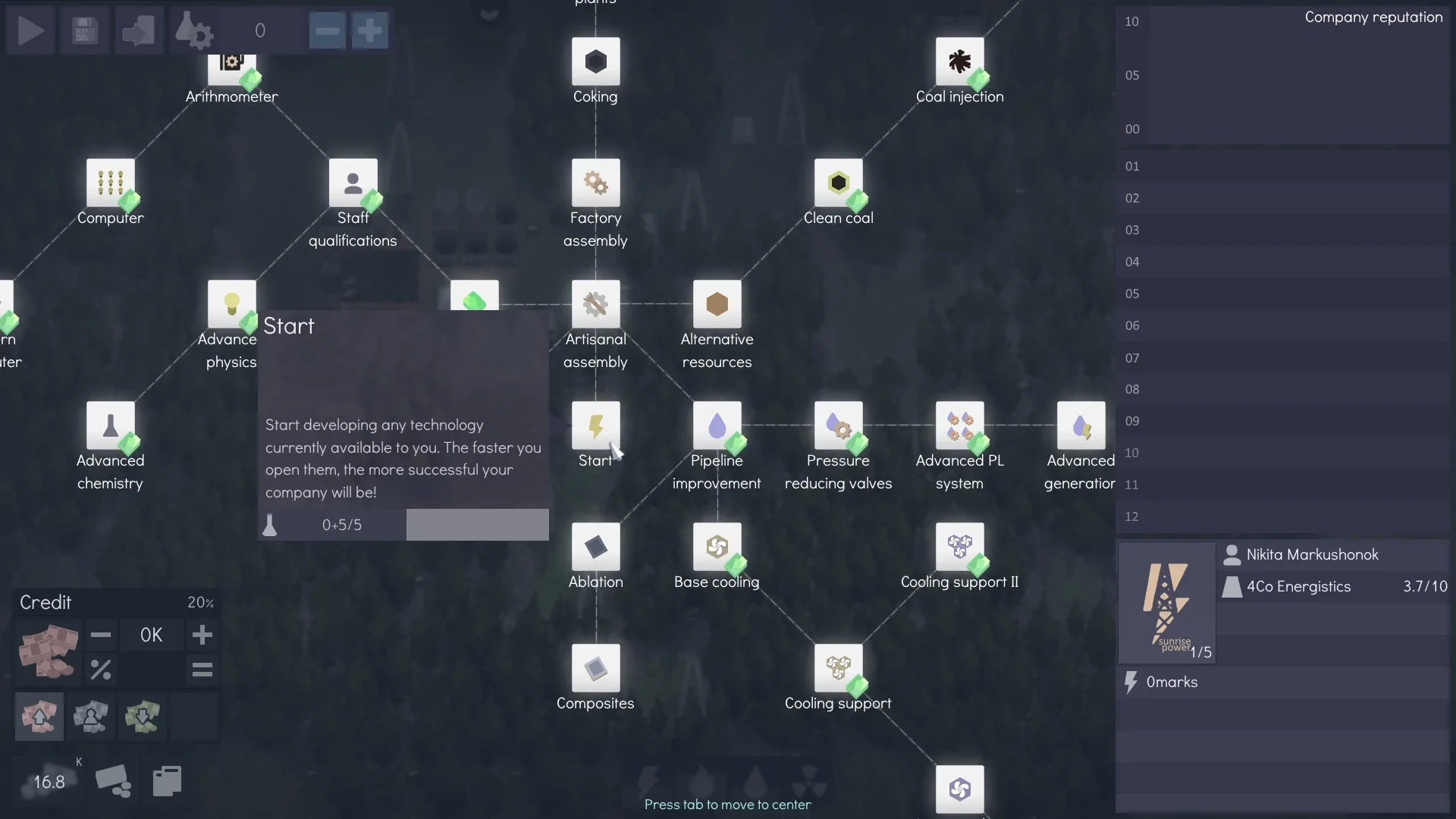Open the Factory assembly tech node
The height and width of the screenshot is (819, 1456).
coord(595,183)
